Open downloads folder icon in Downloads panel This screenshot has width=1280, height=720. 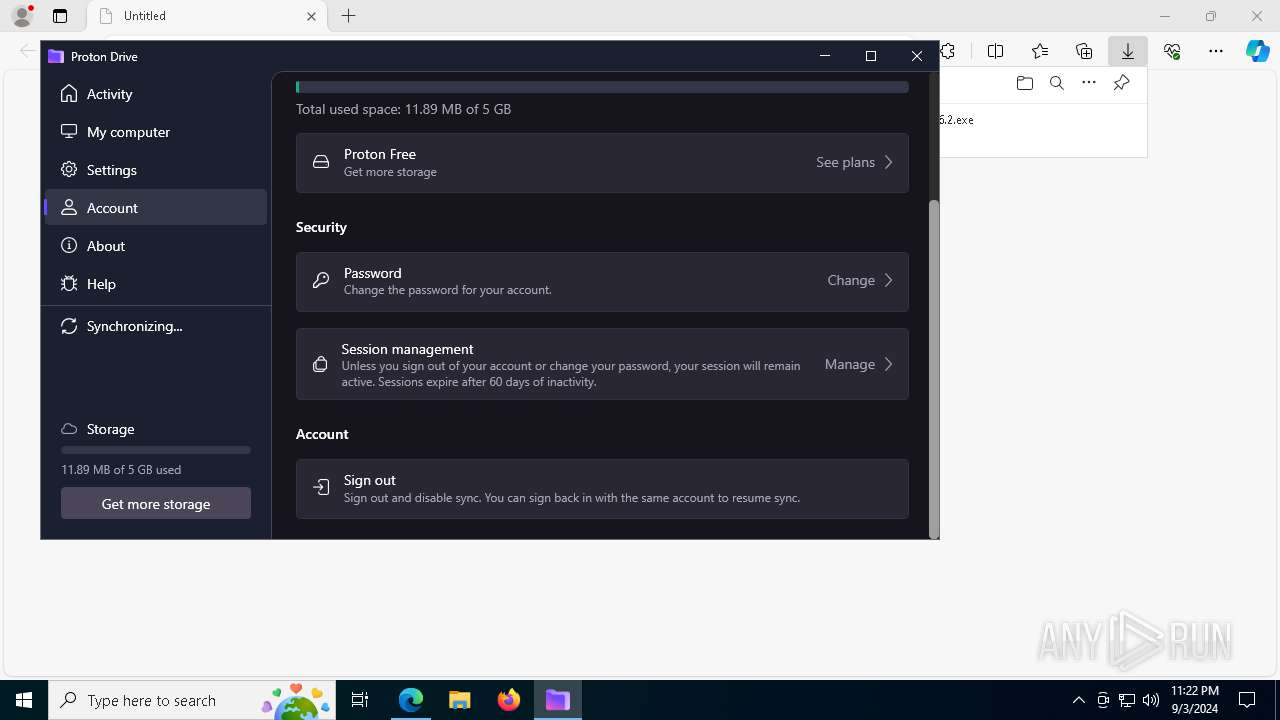coord(1024,83)
